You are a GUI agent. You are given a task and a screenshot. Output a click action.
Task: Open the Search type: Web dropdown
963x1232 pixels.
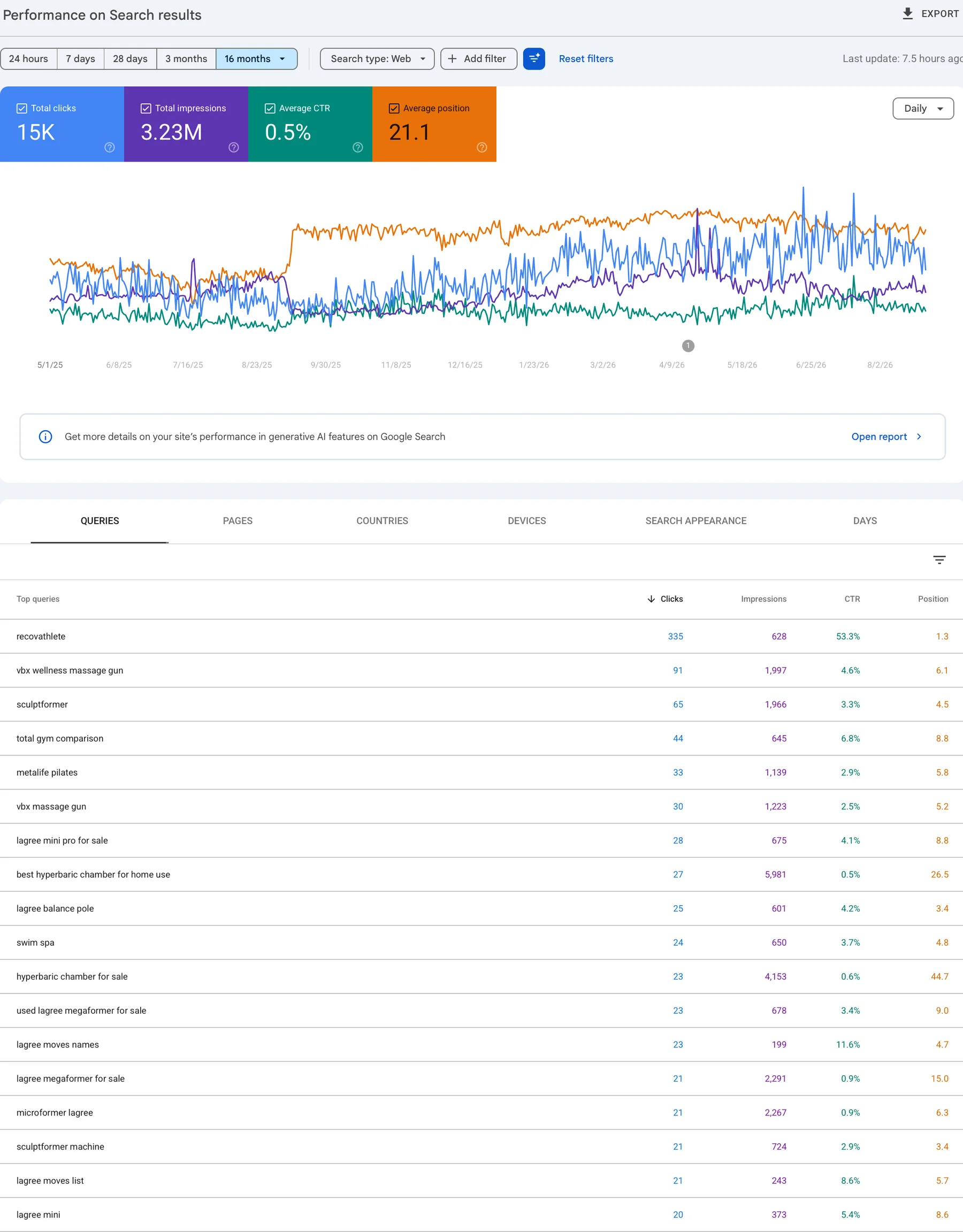(377, 59)
